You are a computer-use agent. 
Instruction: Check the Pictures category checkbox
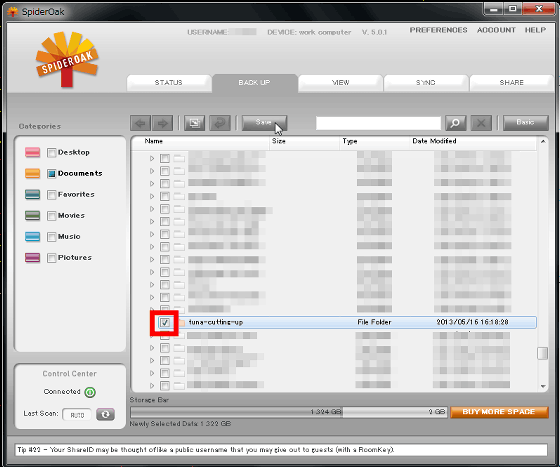coord(52,258)
